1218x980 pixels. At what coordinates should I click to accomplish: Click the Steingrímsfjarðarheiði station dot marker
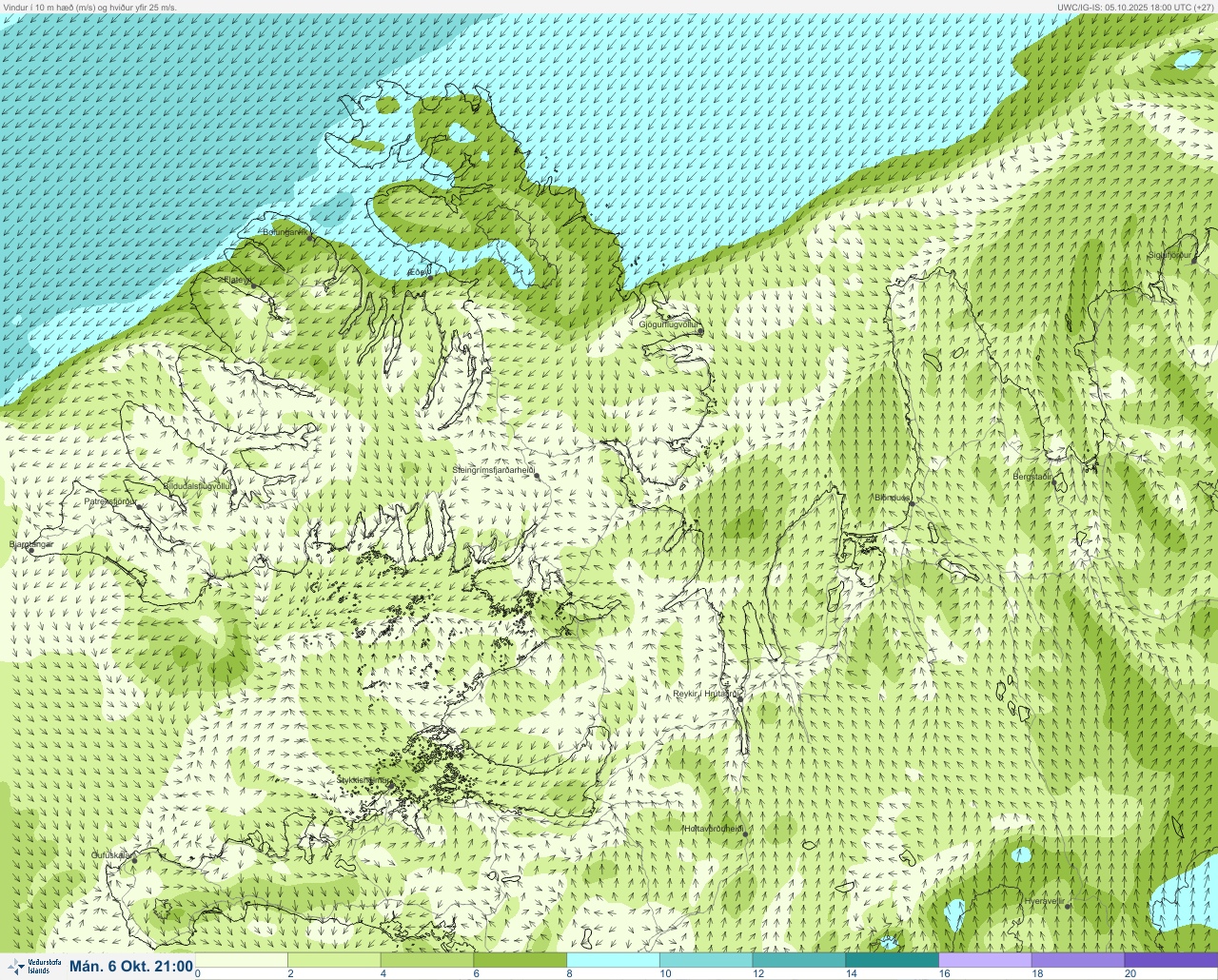pos(537,476)
